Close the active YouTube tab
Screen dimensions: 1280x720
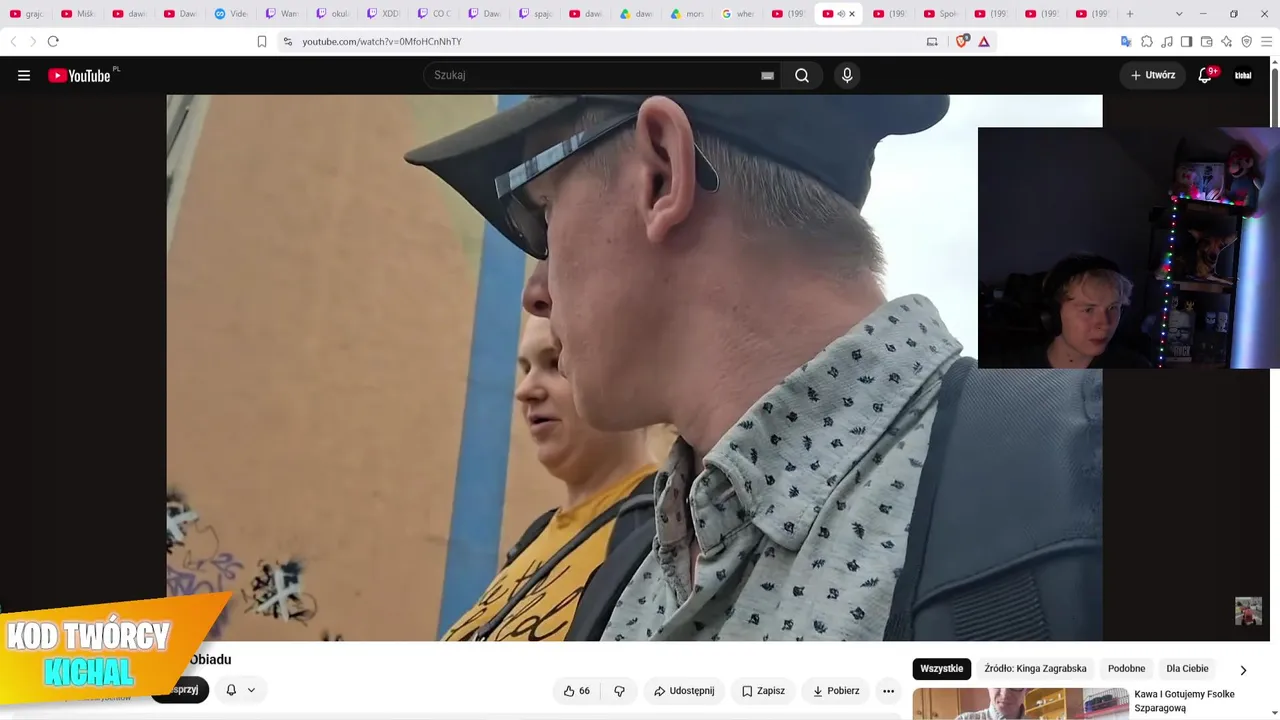pyautogui.click(x=852, y=14)
